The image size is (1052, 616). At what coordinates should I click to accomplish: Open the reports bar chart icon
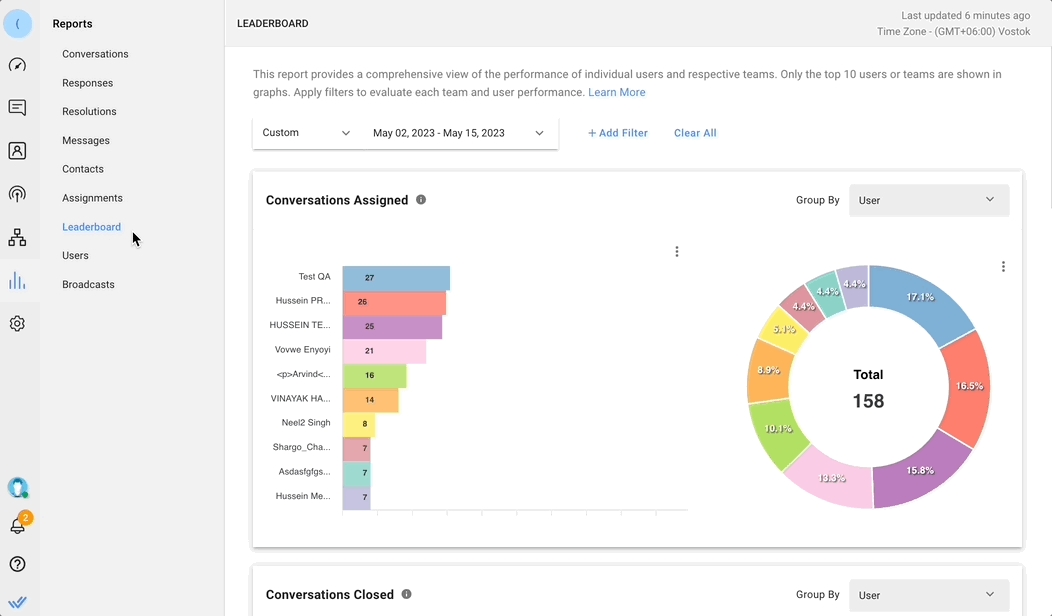(x=17, y=281)
